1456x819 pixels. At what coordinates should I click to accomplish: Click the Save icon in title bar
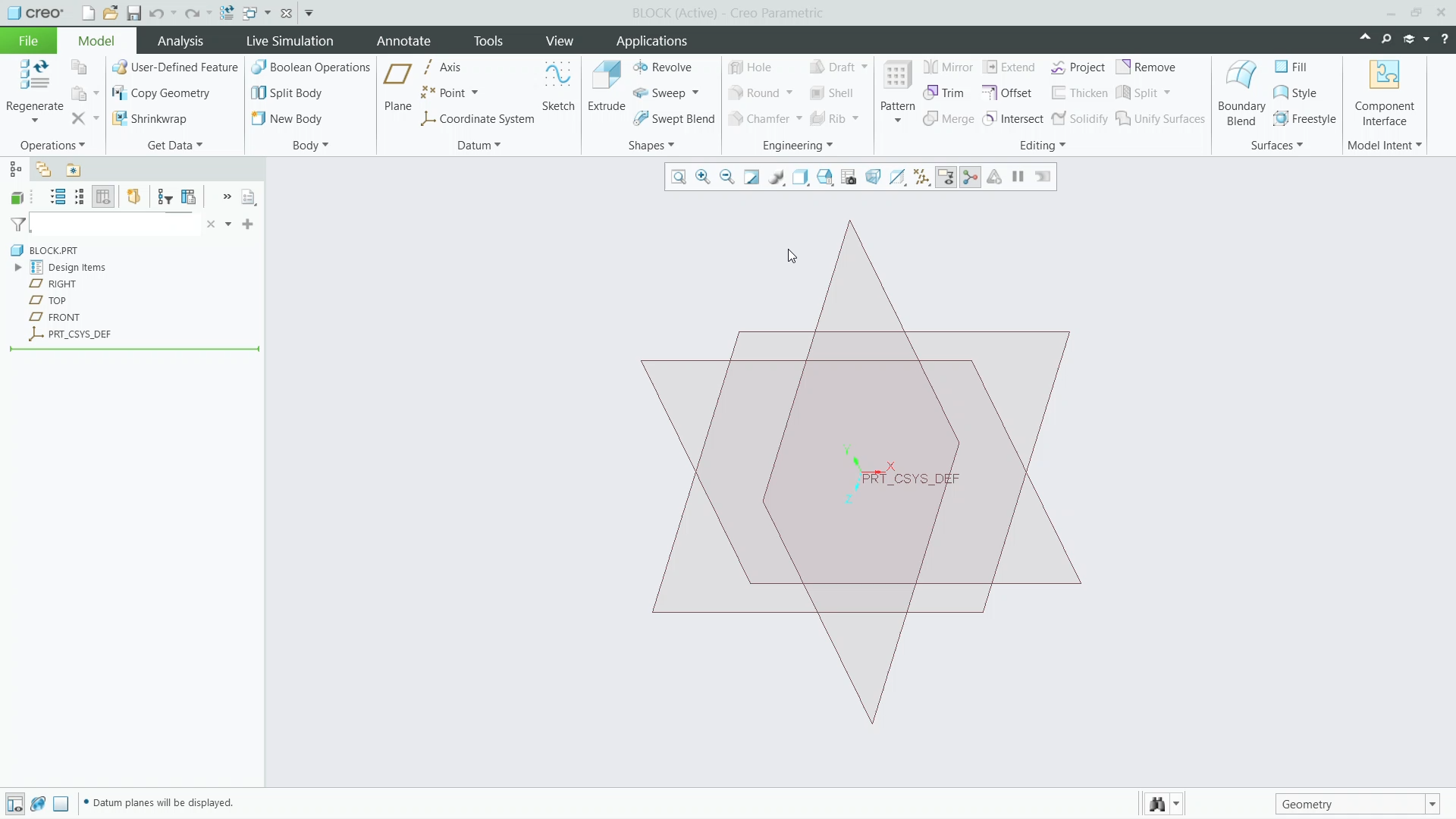(x=133, y=13)
